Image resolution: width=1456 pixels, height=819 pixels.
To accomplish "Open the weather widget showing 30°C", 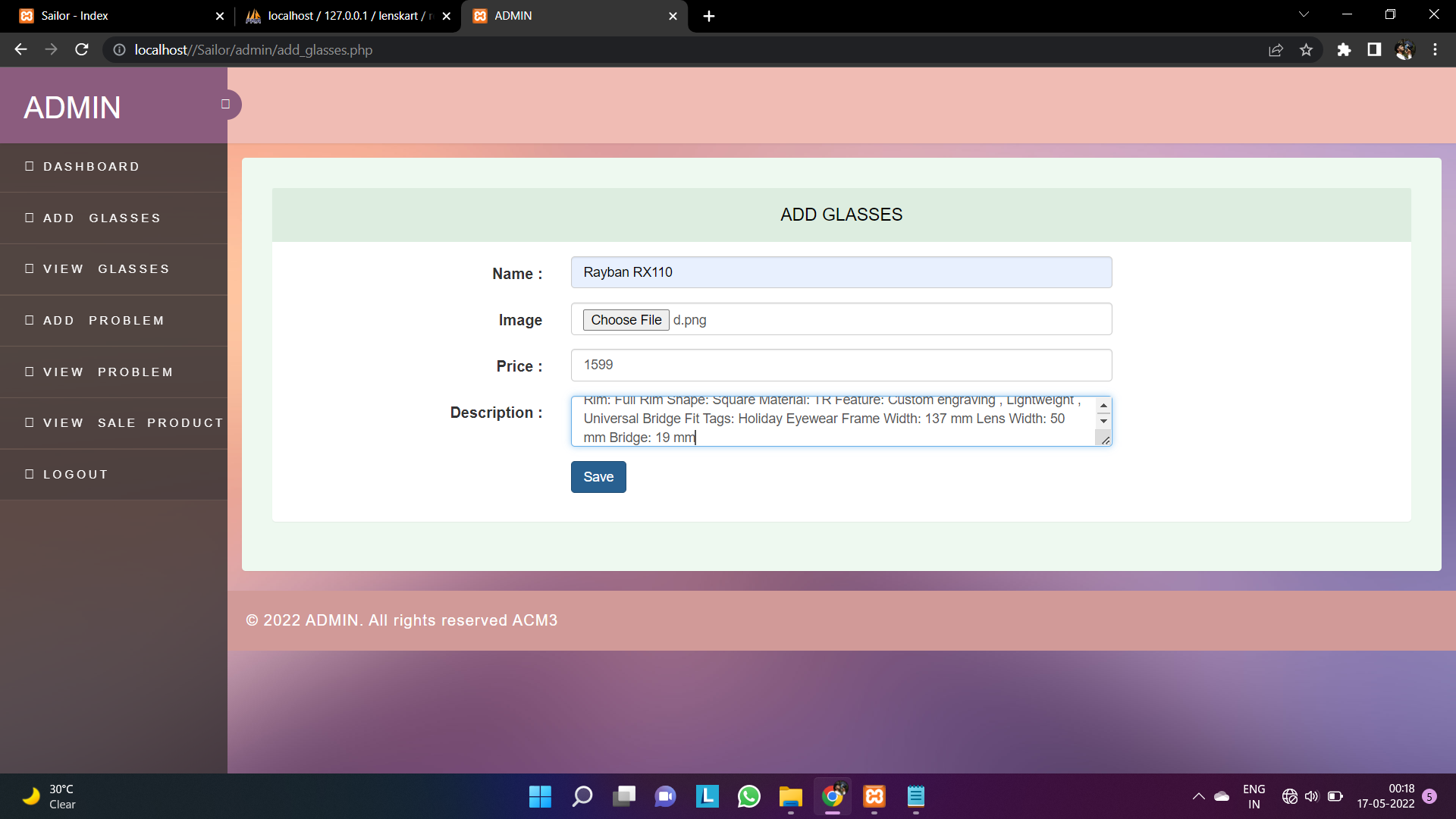I will click(x=49, y=796).
